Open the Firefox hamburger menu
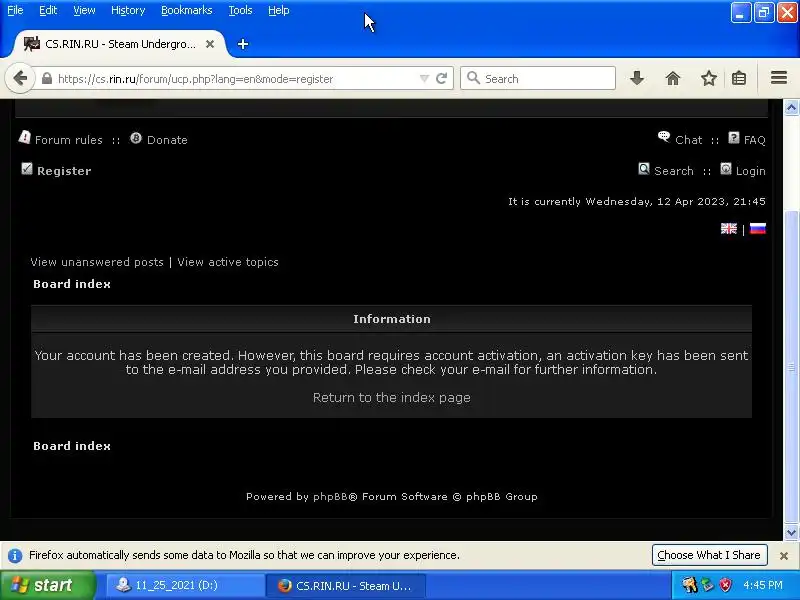 click(x=779, y=78)
